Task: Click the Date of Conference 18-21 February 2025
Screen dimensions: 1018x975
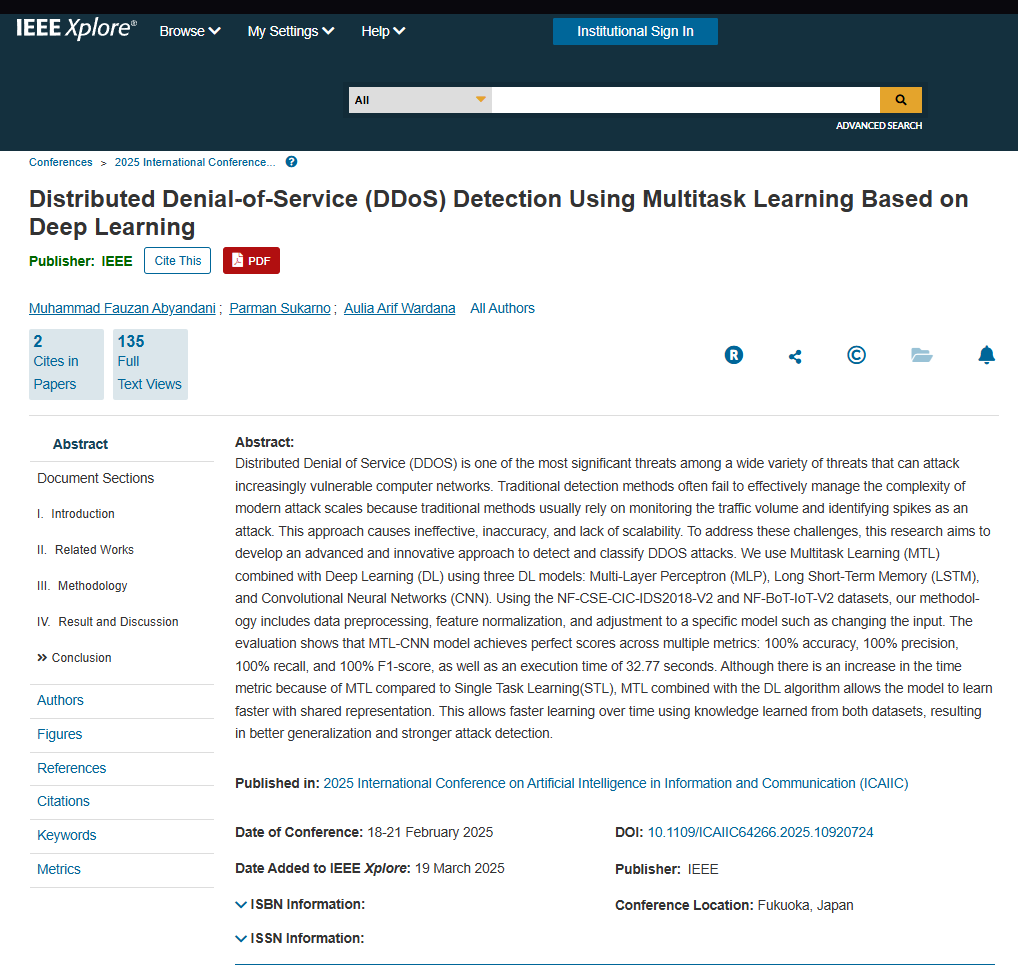Action: click(364, 832)
